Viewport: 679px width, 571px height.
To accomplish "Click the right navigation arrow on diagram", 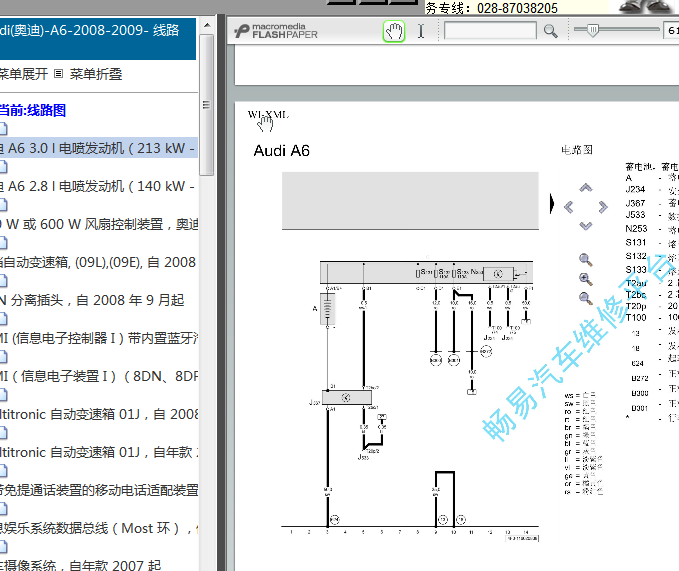I will (x=603, y=207).
